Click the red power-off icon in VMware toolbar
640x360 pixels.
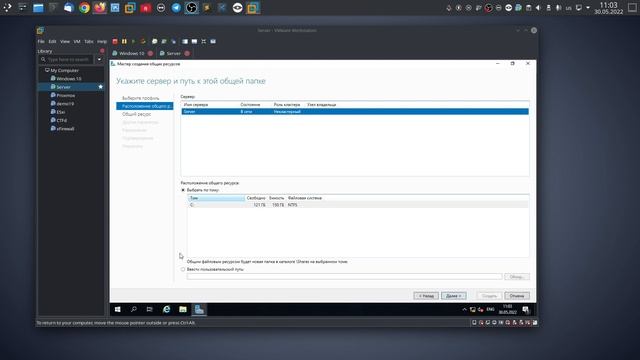[115, 42]
